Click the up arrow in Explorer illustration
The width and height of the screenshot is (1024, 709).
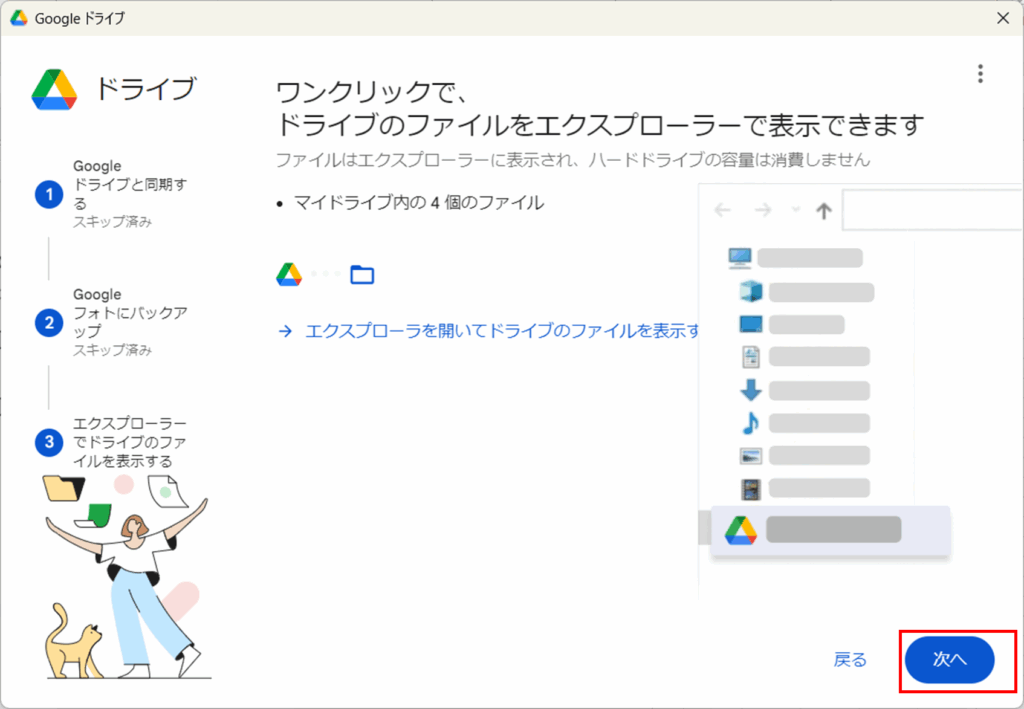coord(824,210)
